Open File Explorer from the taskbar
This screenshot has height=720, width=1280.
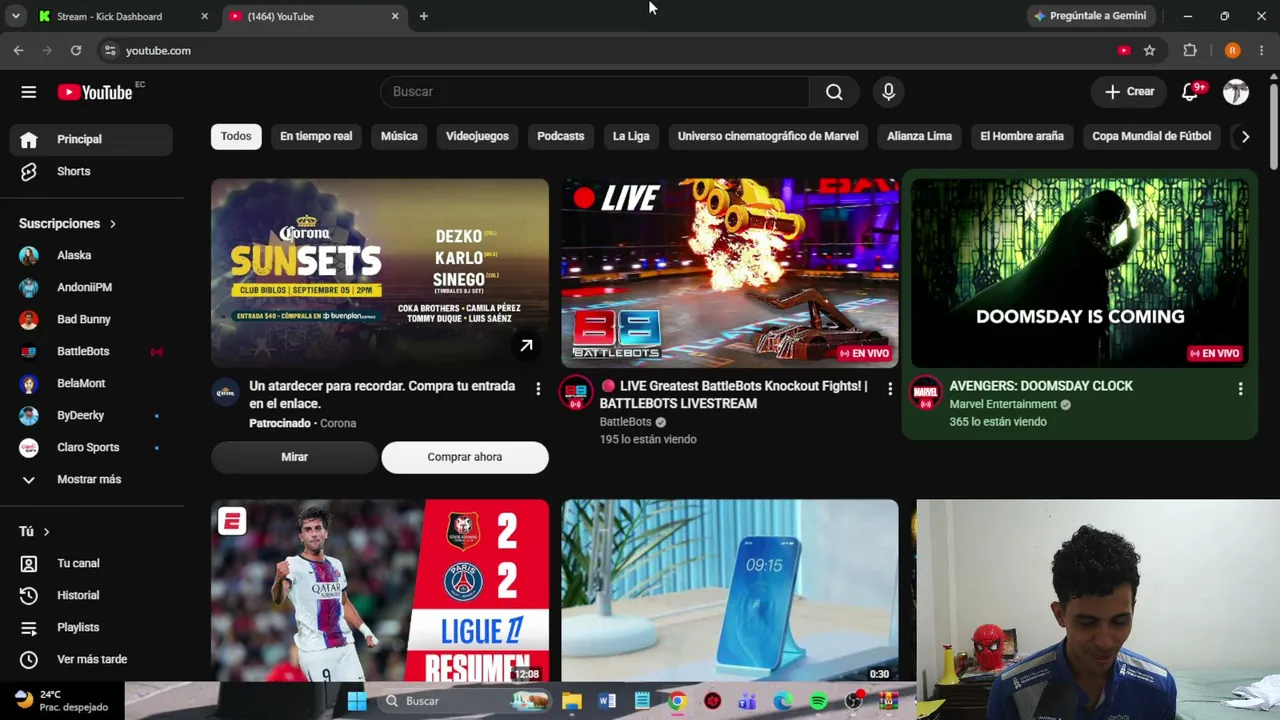[571, 701]
